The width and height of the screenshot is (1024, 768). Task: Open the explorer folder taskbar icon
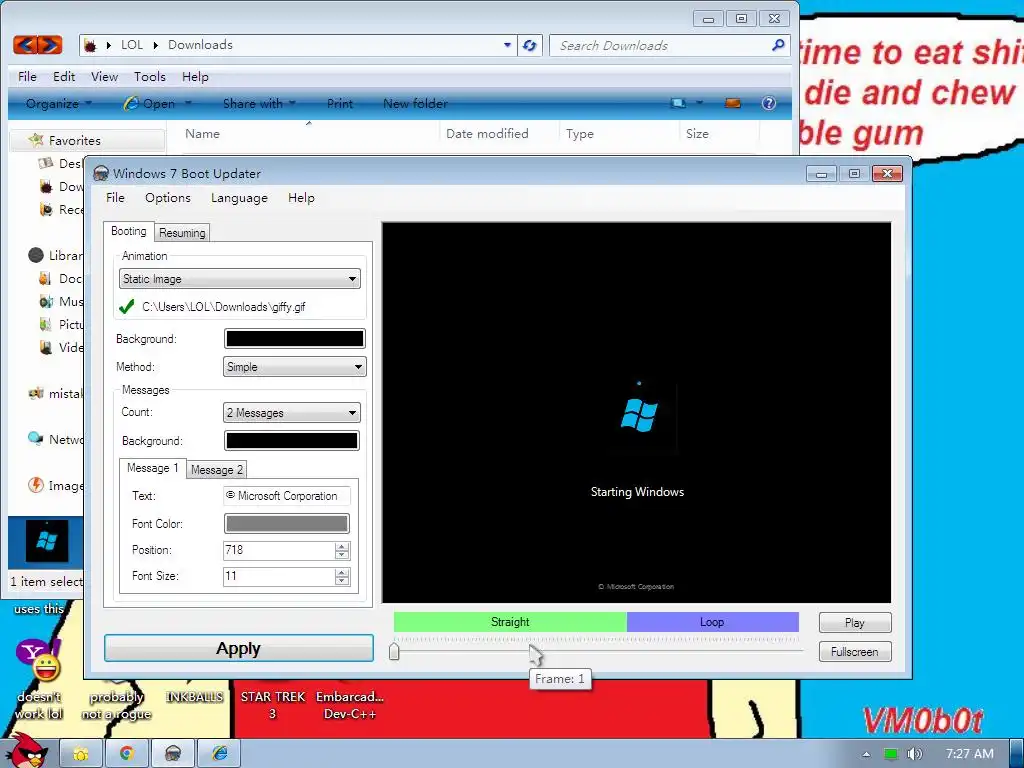click(81, 754)
